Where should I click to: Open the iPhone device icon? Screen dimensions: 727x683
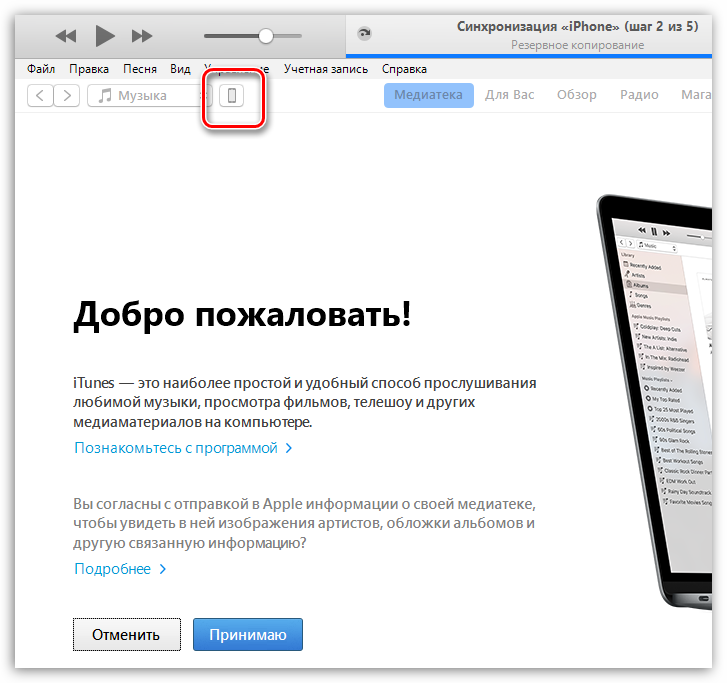tap(231, 96)
